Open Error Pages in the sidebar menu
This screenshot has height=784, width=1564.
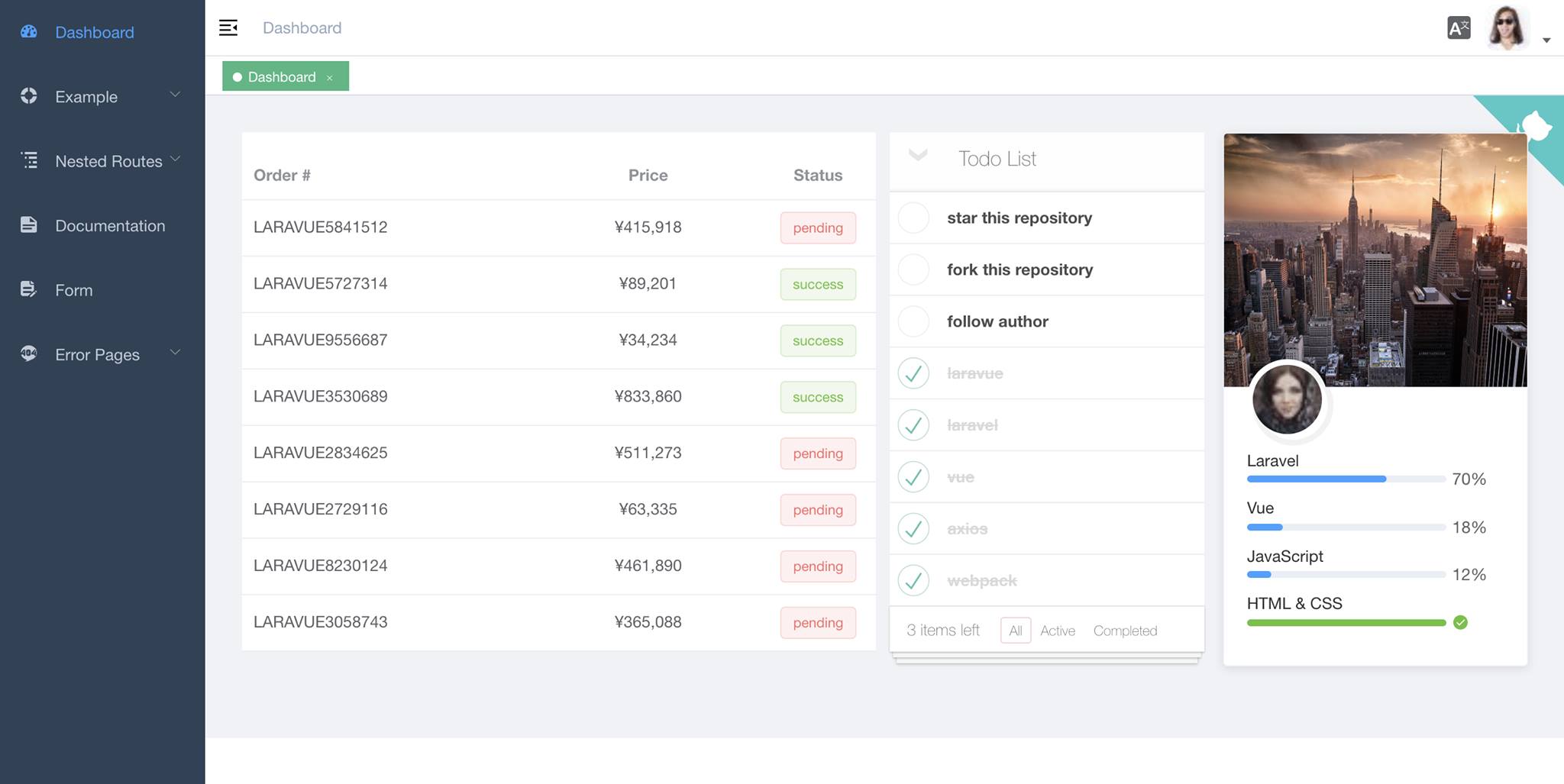[x=102, y=353]
